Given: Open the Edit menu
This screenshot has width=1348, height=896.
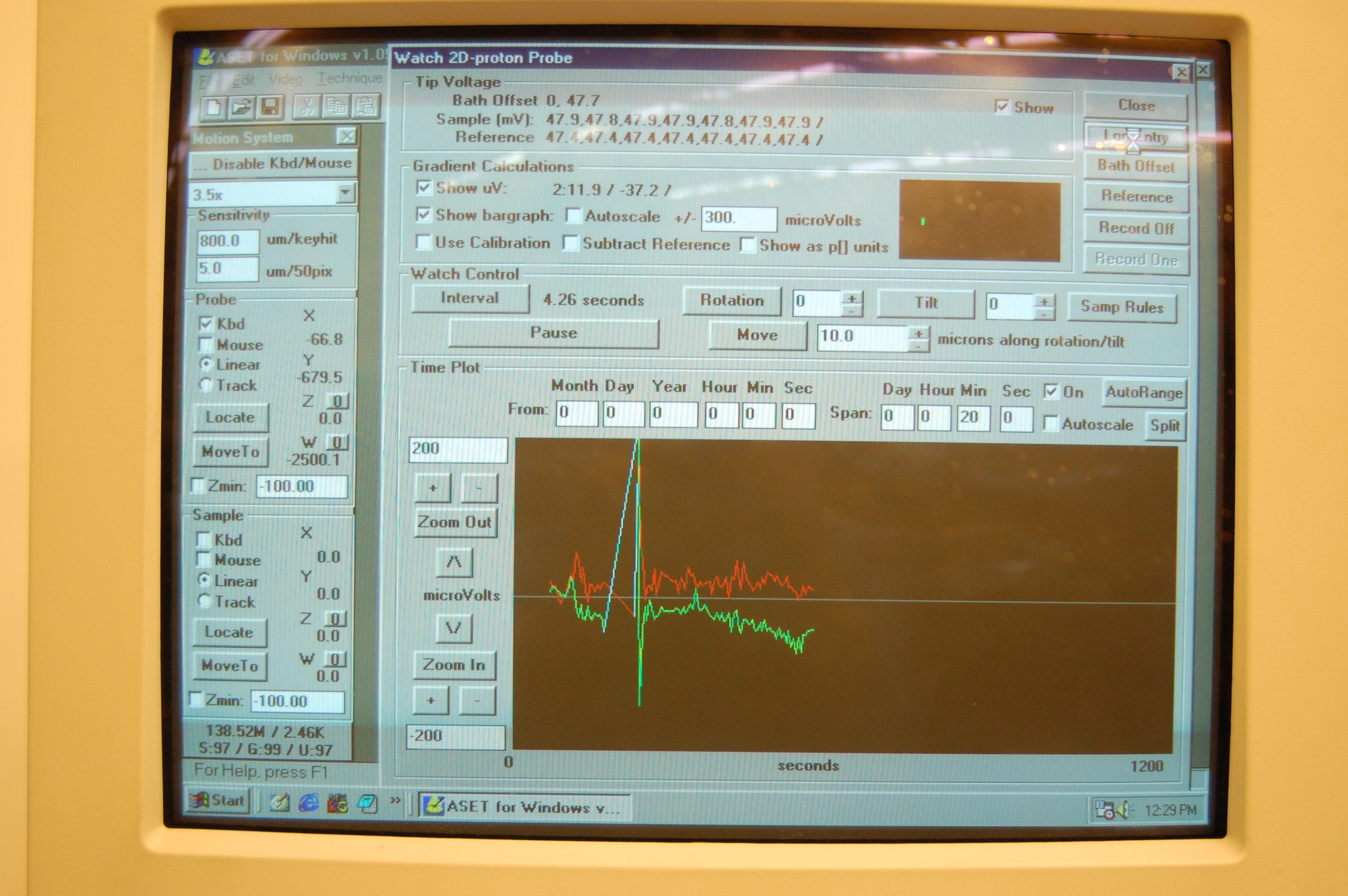Looking at the screenshot, I should (x=244, y=81).
